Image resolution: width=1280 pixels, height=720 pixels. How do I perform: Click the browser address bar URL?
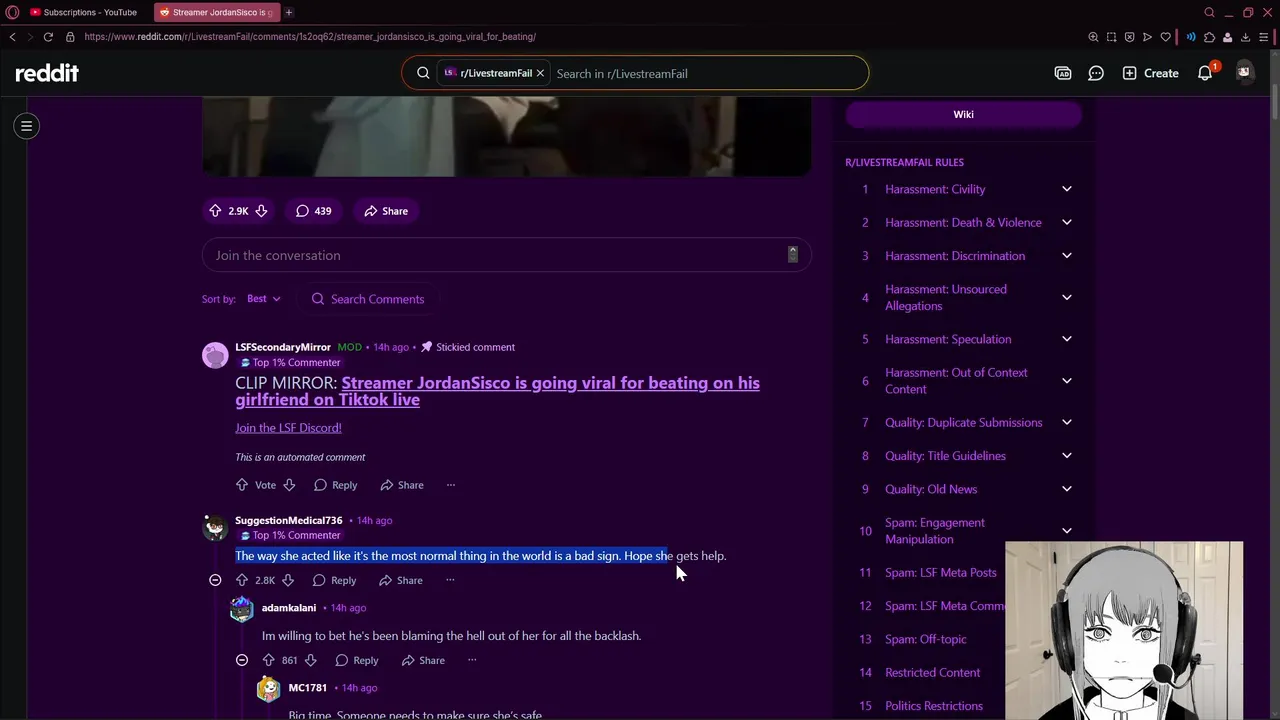tap(310, 37)
